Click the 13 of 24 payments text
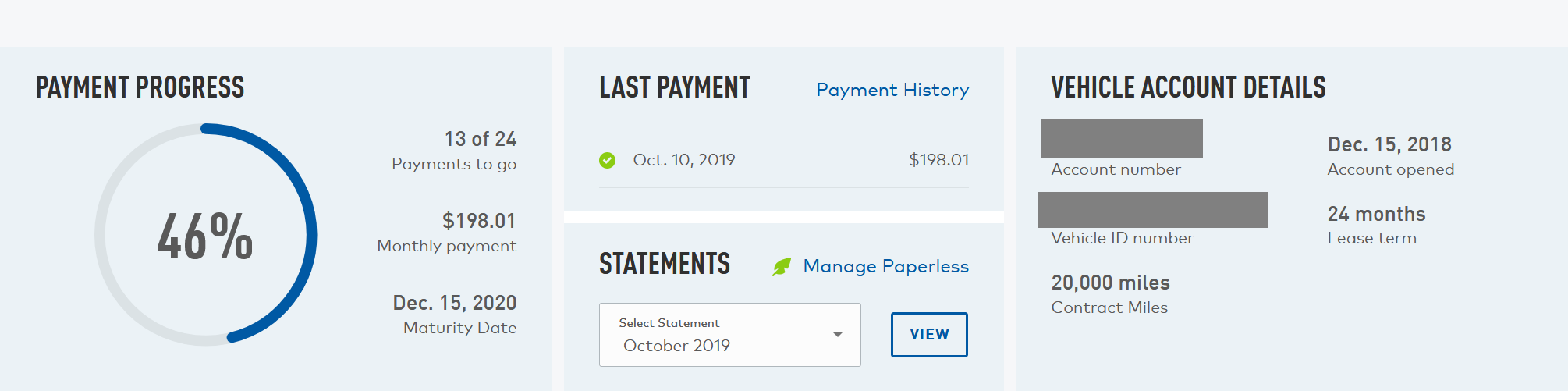Viewport: 1568px width, 391px height. [x=481, y=139]
